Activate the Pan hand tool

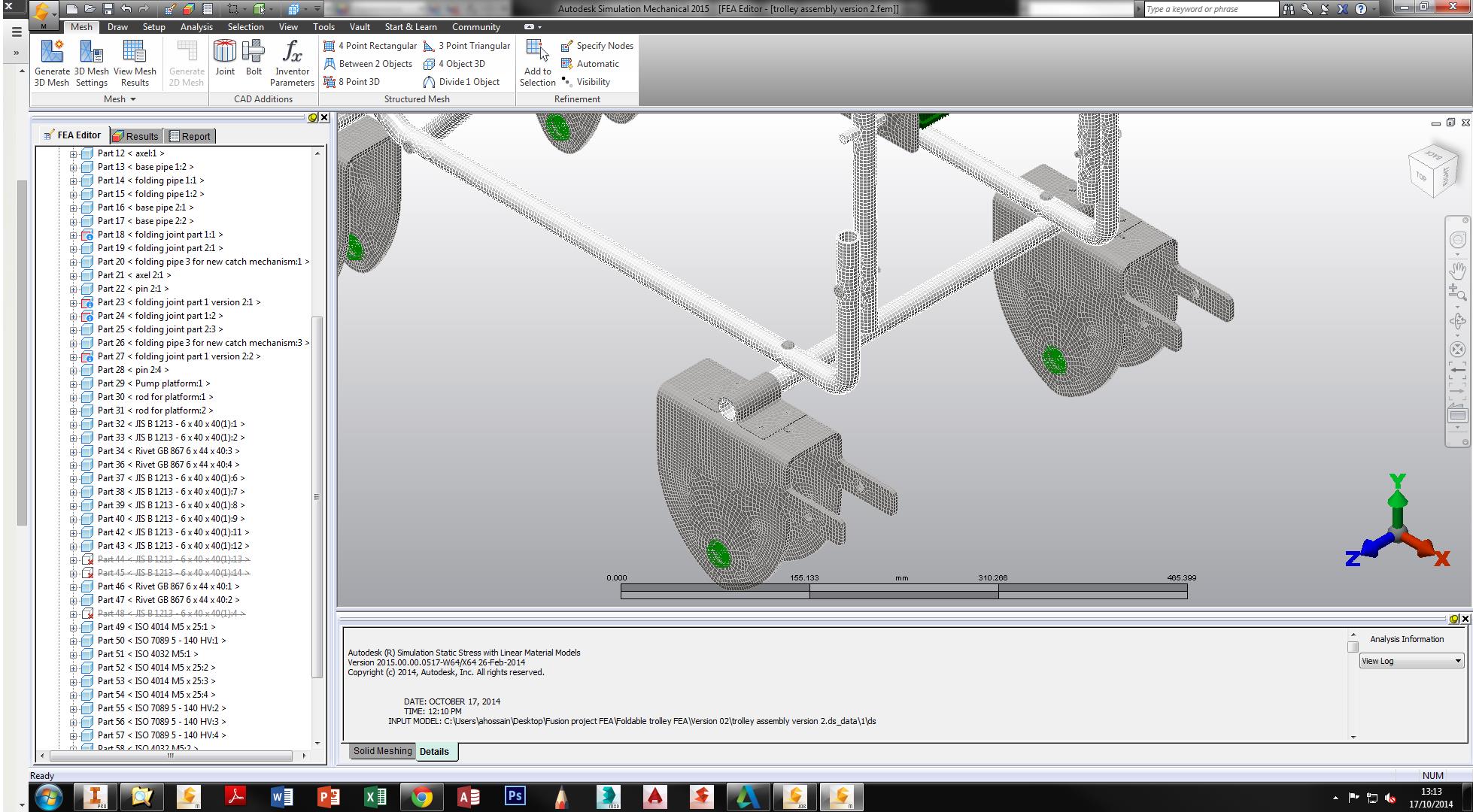tap(1457, 271)
